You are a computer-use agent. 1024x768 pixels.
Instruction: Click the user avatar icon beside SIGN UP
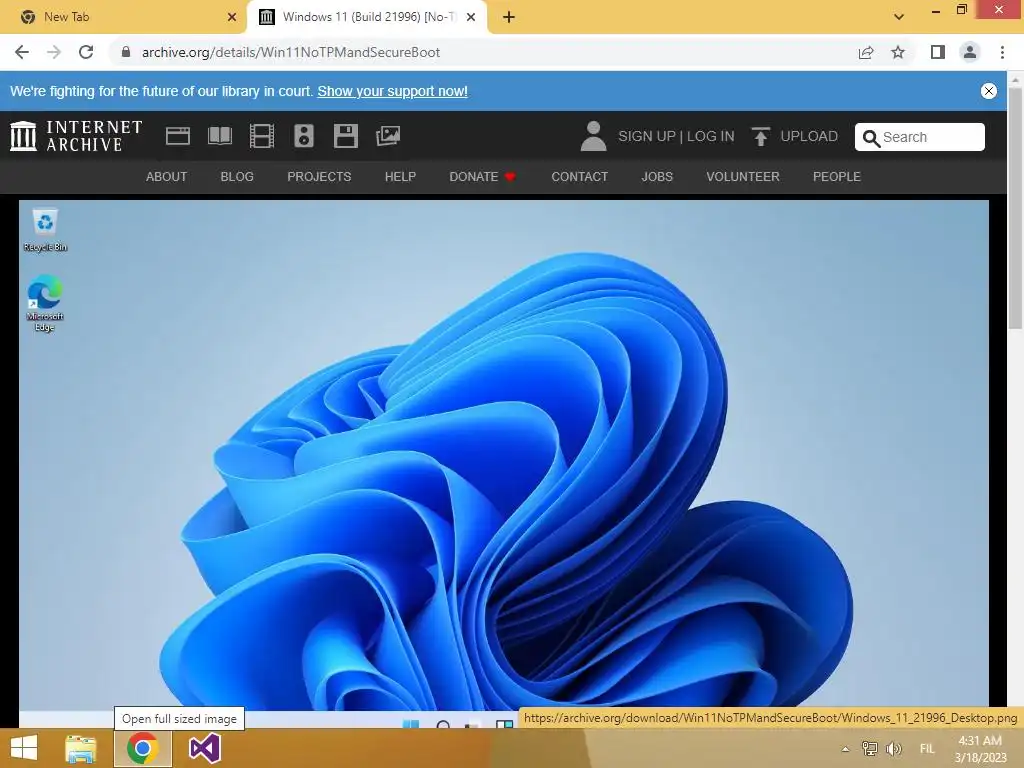593,136
